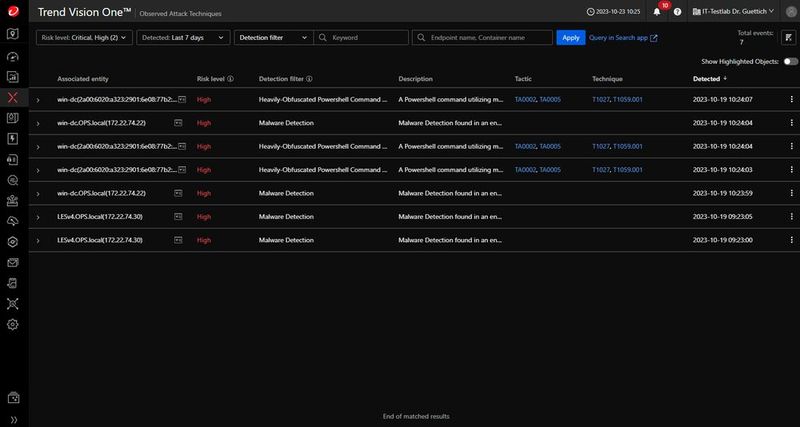Click the help question mark icon
Screen dimensions: 800x427
(677, 12)
